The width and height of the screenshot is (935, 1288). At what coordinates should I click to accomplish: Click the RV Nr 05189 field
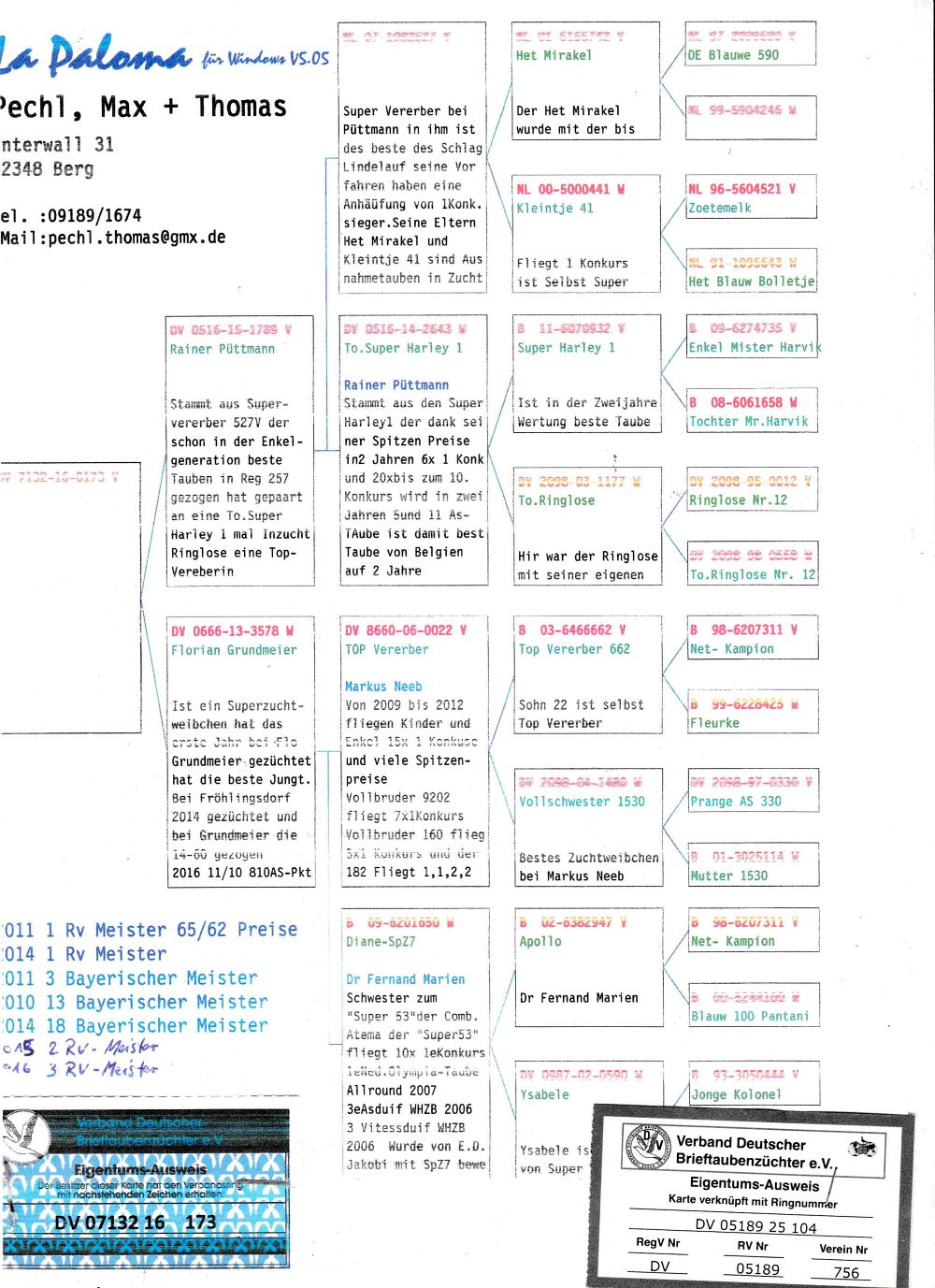click(757, 1268)
